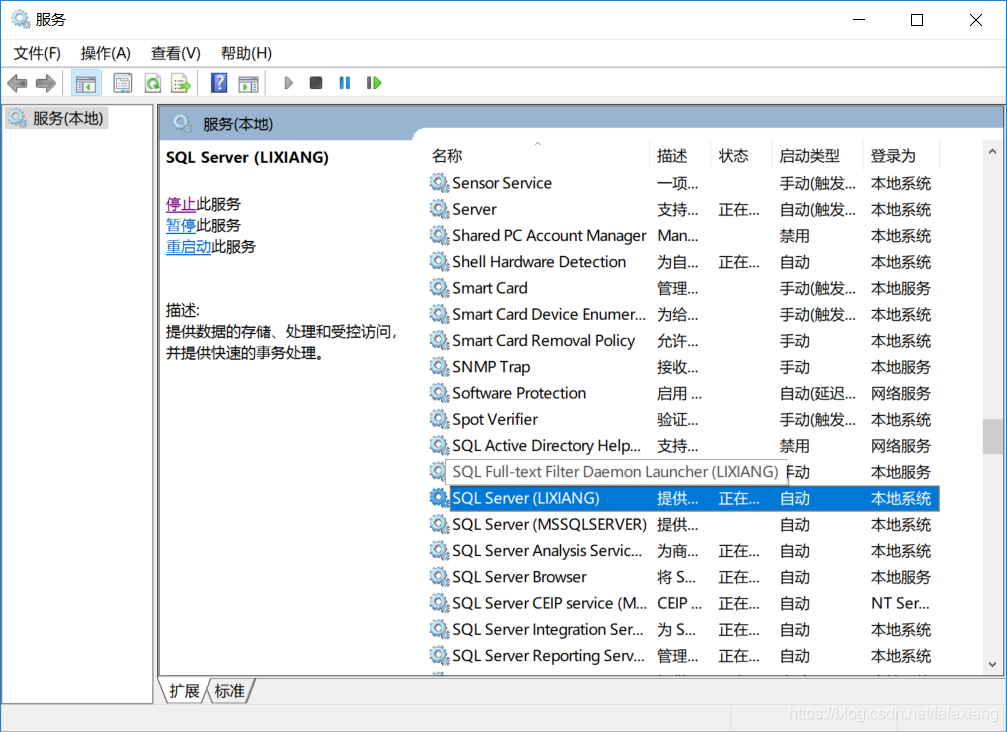Click the Forward arrow toolbar icon
Viewport: 1007px width, 732px height.
point(46,83)
